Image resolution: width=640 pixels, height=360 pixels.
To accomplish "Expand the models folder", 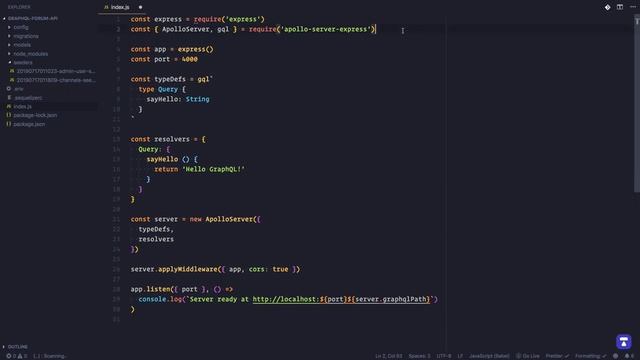I will coord(22,45).
